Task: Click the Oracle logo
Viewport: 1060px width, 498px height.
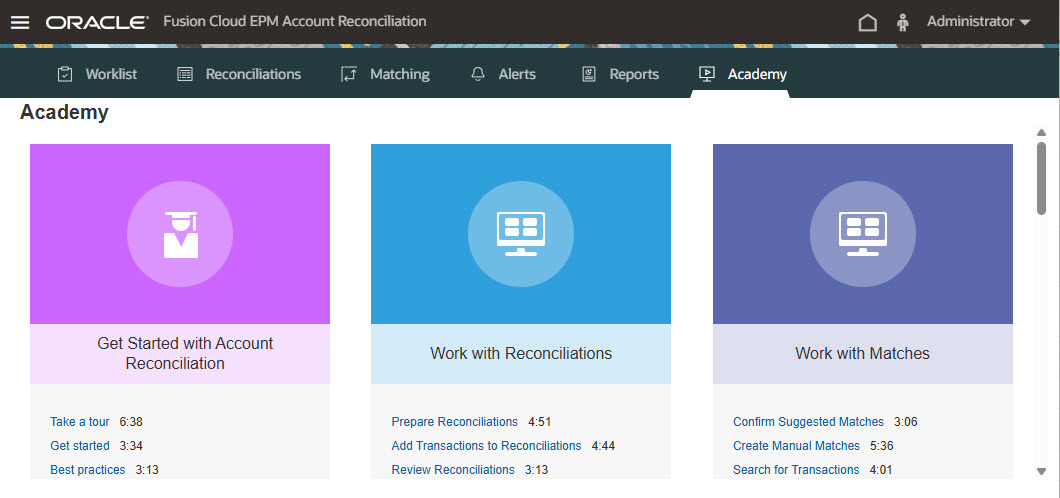Action: [97, 22]
